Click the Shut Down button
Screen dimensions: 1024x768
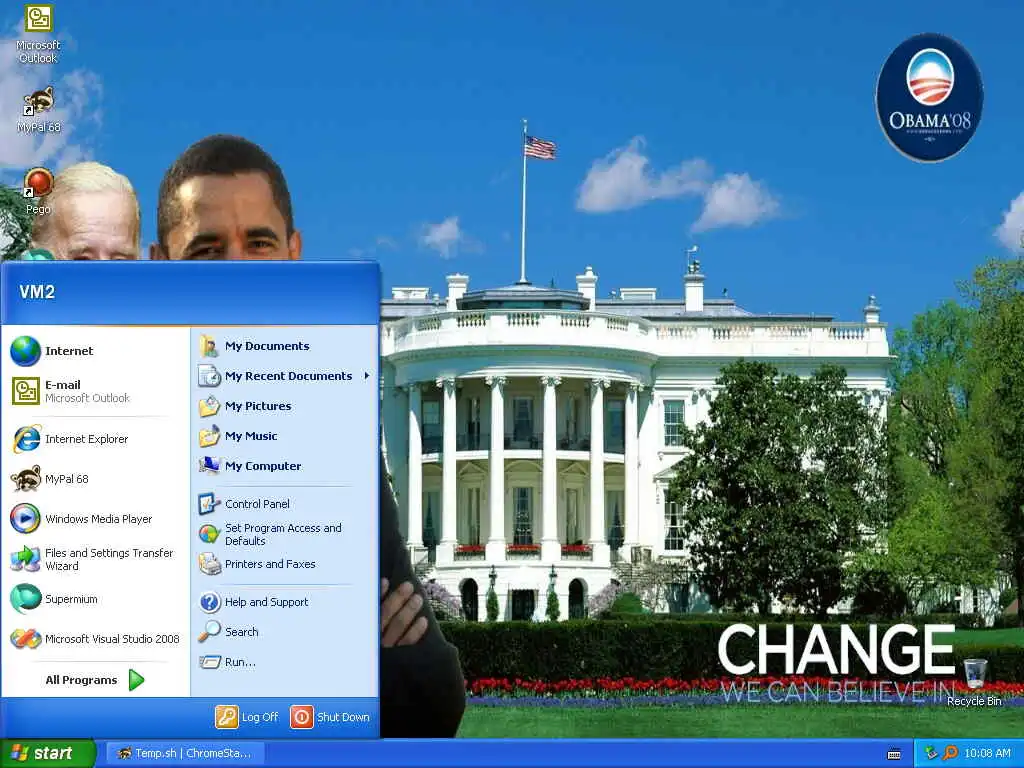(330, 716)
